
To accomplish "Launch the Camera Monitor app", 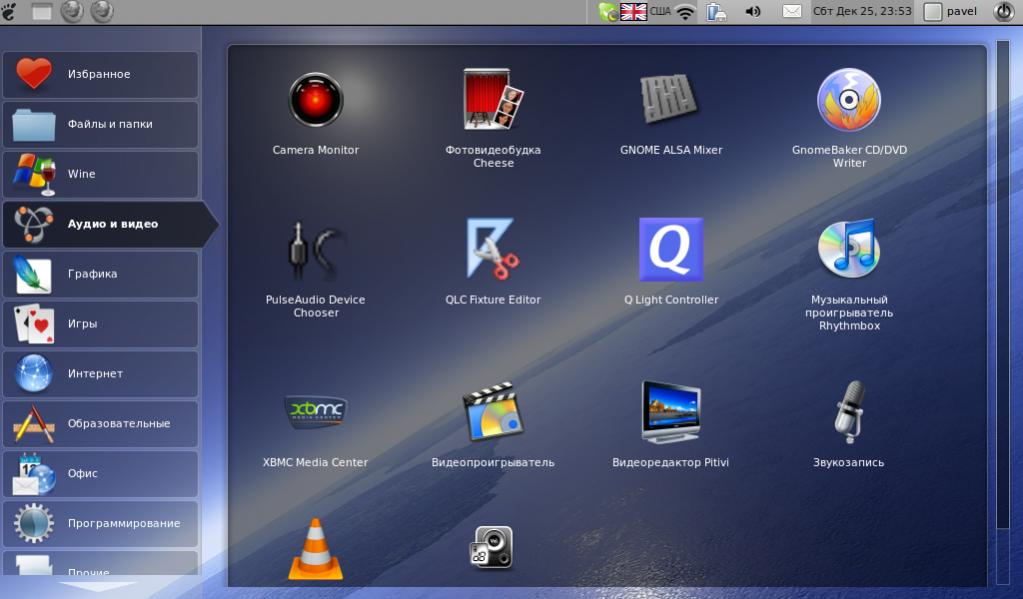I will coord(316,101).
